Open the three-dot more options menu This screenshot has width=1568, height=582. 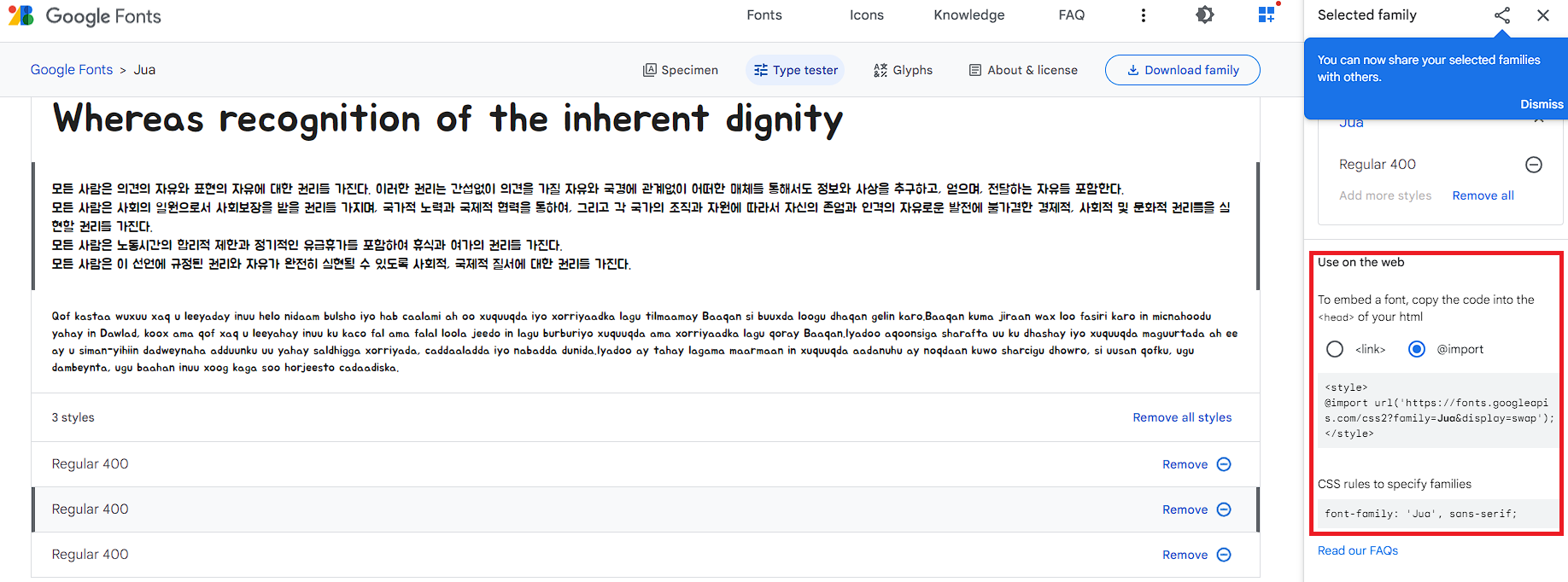(1143, 15)
